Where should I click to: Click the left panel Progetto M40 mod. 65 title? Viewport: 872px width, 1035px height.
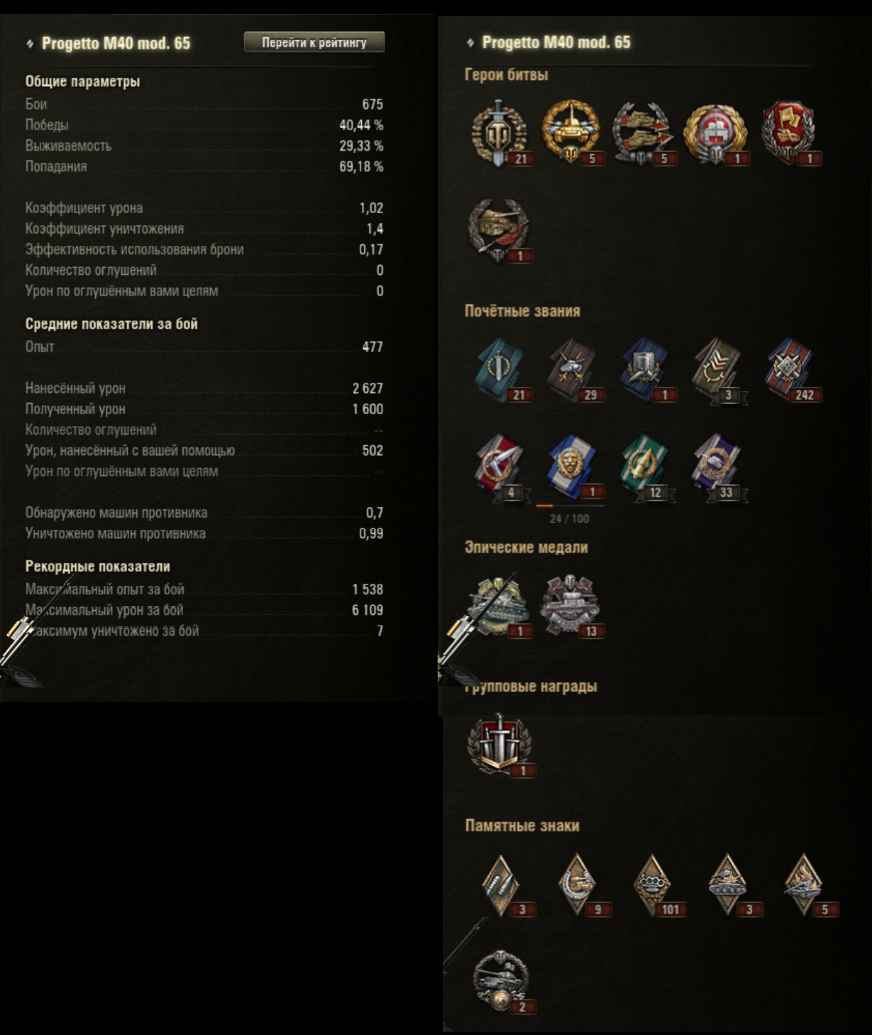click(x=116, y=44)
